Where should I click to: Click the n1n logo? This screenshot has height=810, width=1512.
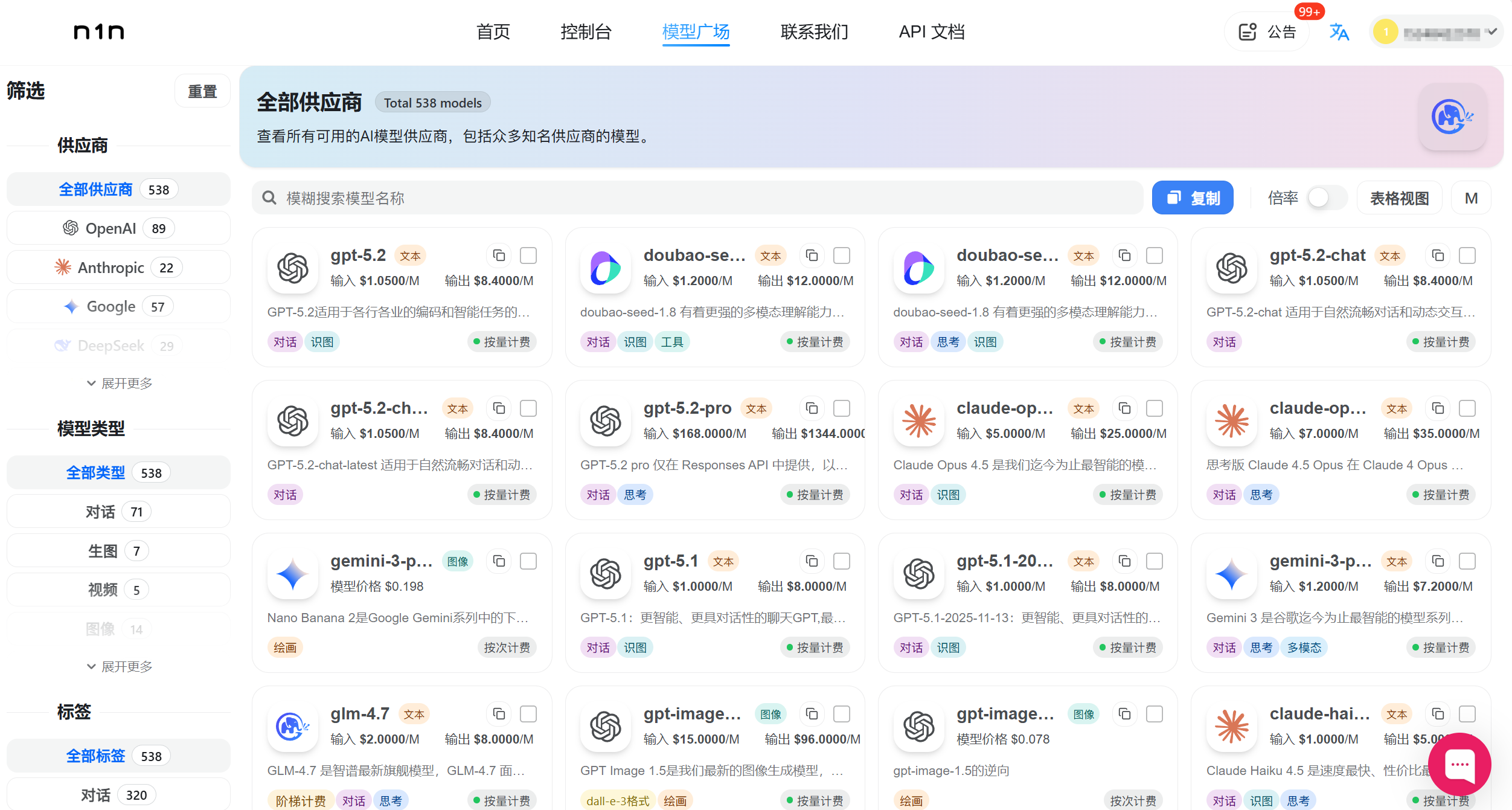coord(99,31)
